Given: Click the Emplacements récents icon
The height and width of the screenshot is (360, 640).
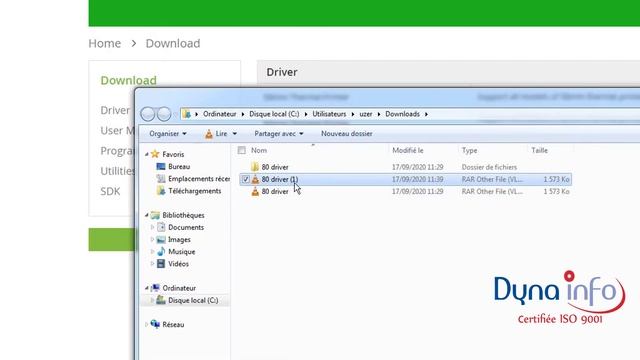Looking at the screenshot, I should (161, 179).
